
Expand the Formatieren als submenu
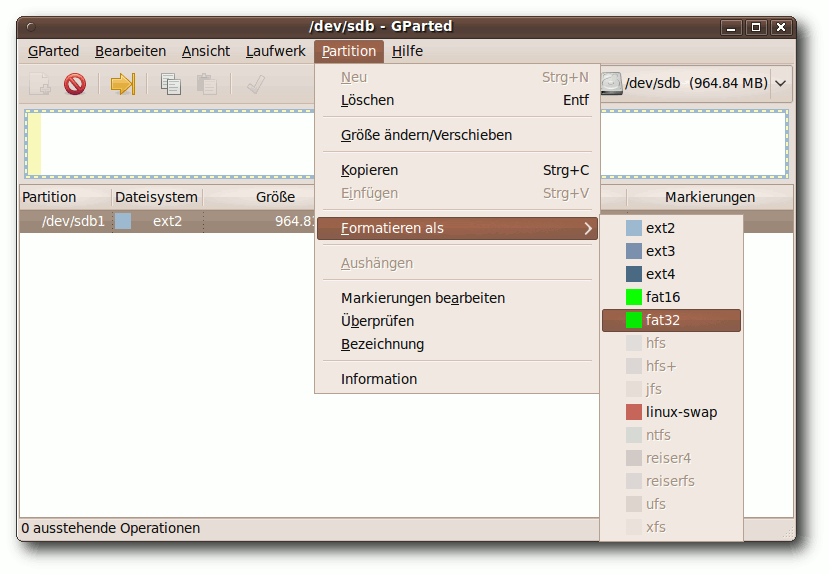pyautogui.click(x=457, y=228)
